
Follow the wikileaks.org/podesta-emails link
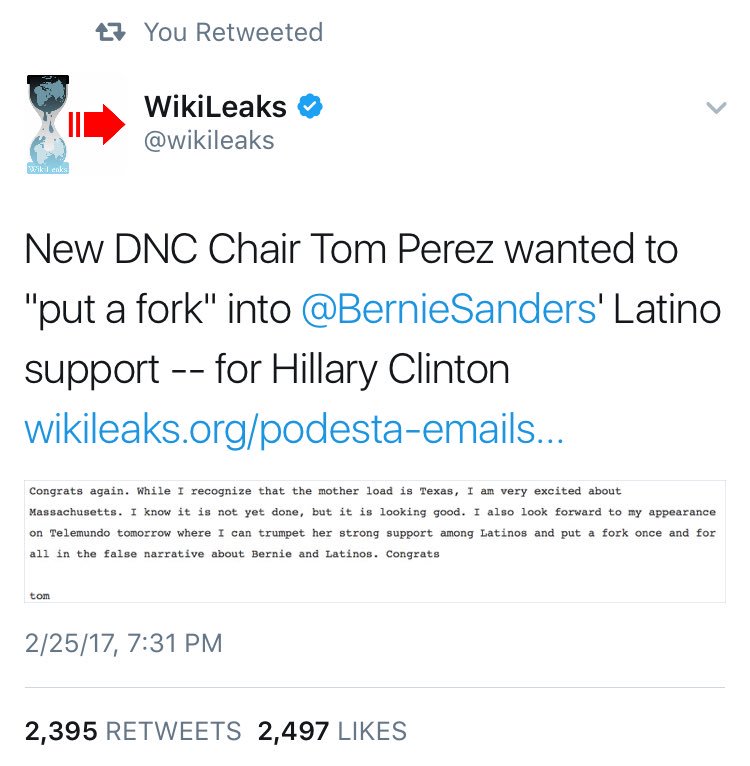(294, 429)
